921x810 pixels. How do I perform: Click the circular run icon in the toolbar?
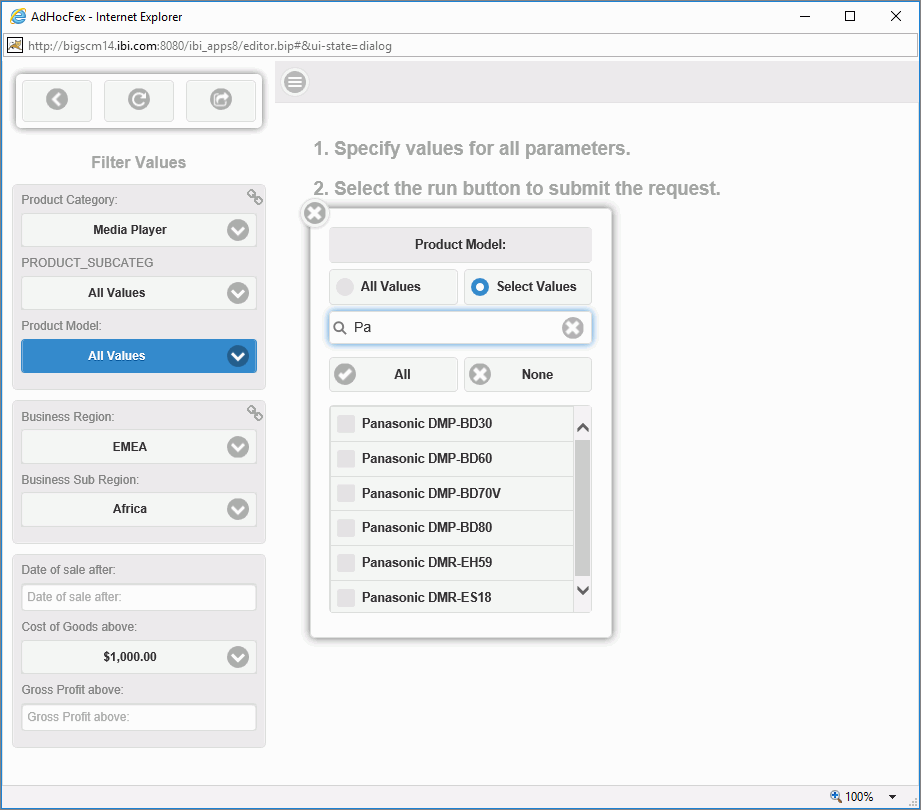[x=138, y=100]
